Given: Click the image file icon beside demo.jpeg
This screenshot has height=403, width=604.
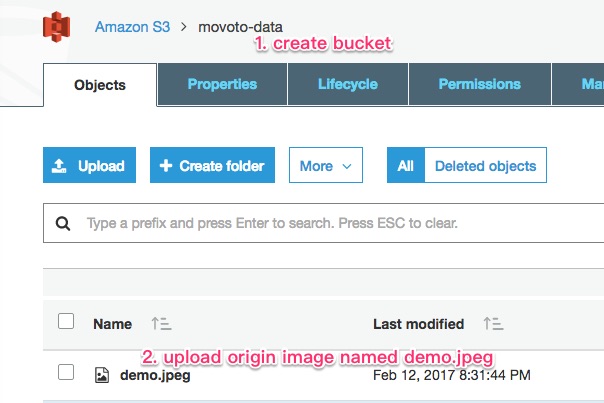Looking at the screenshot, I should 101,376.
